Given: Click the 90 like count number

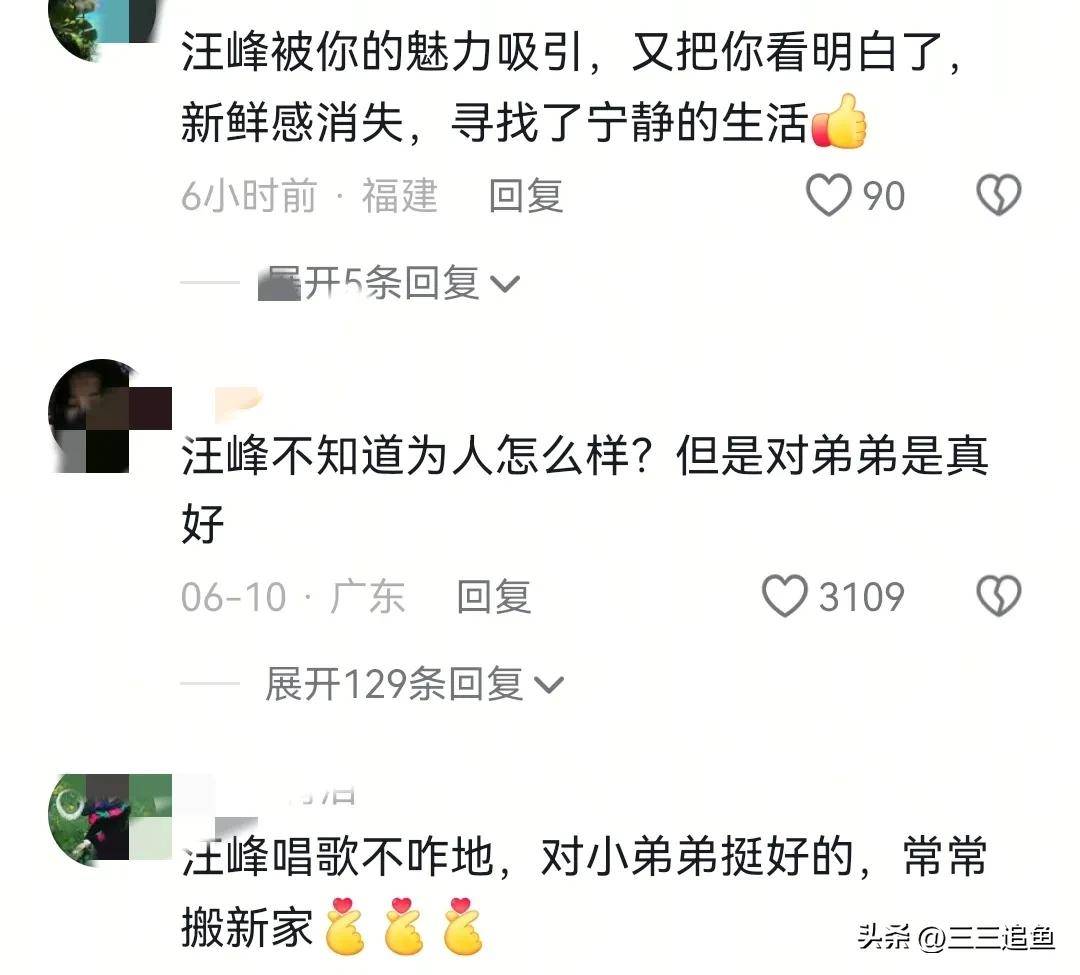Looking at the screenshot, I should (884, 196).
